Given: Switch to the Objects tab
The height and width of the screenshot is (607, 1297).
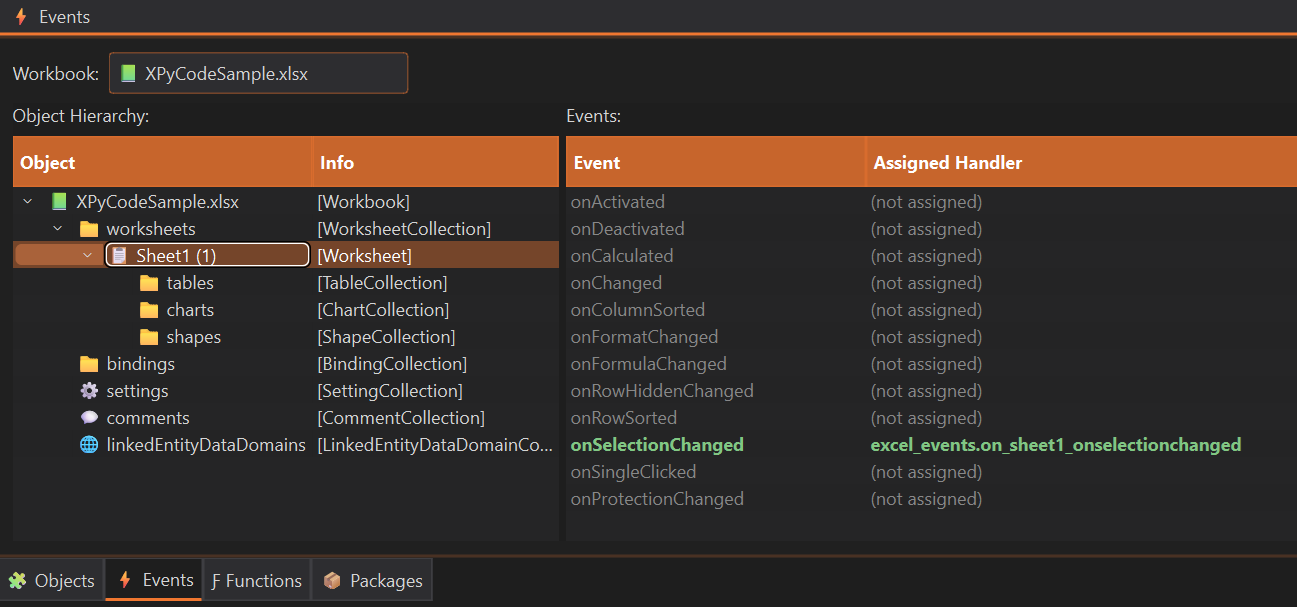Looking at the screenshot, I should 53,581.
